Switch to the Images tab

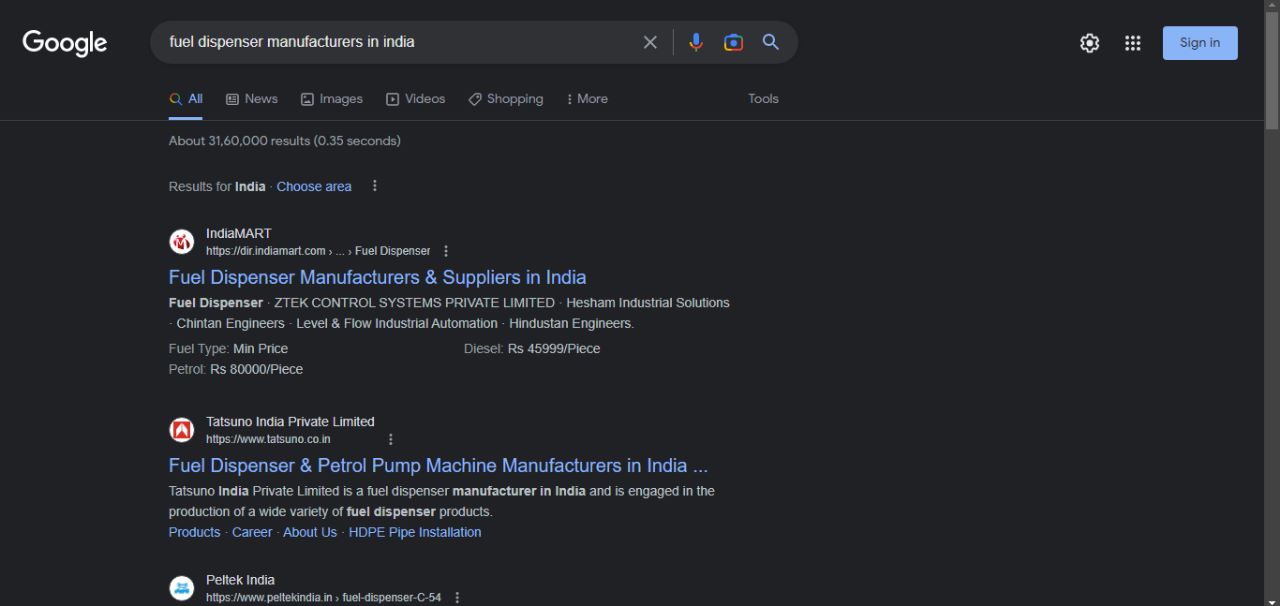click(x=332, y=99)
